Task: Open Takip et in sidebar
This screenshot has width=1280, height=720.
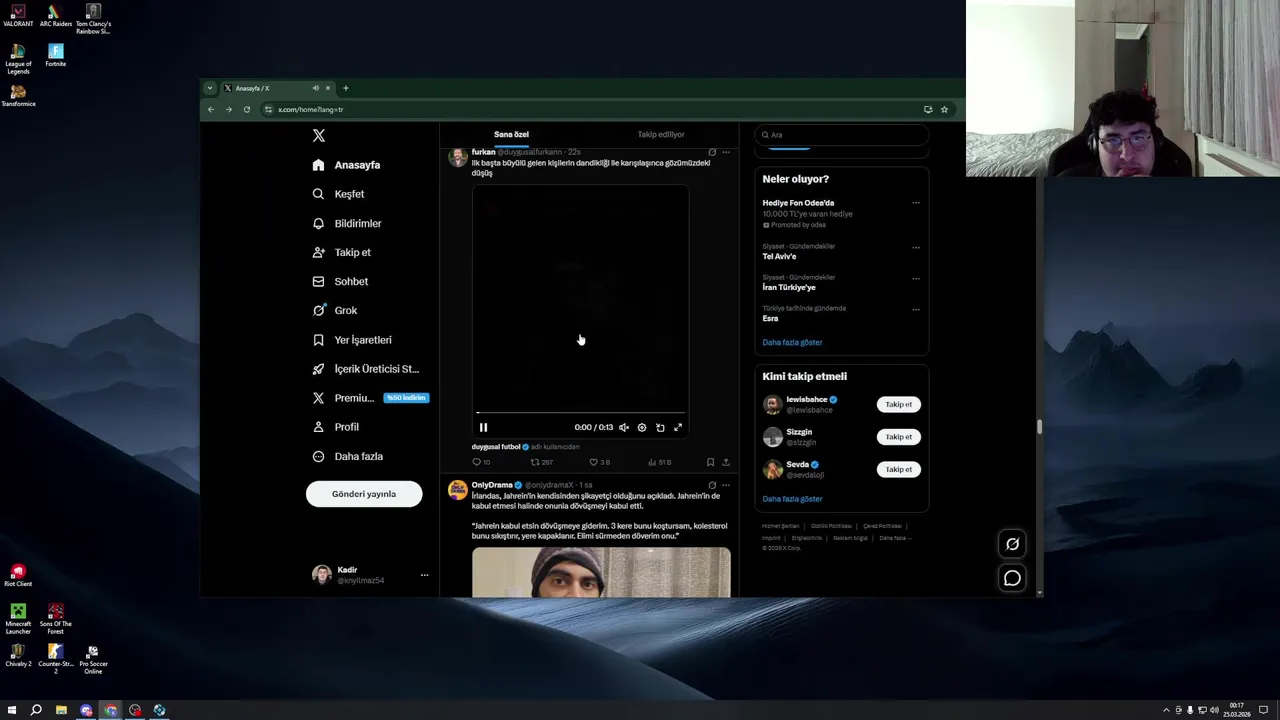Action: point(341,252)
